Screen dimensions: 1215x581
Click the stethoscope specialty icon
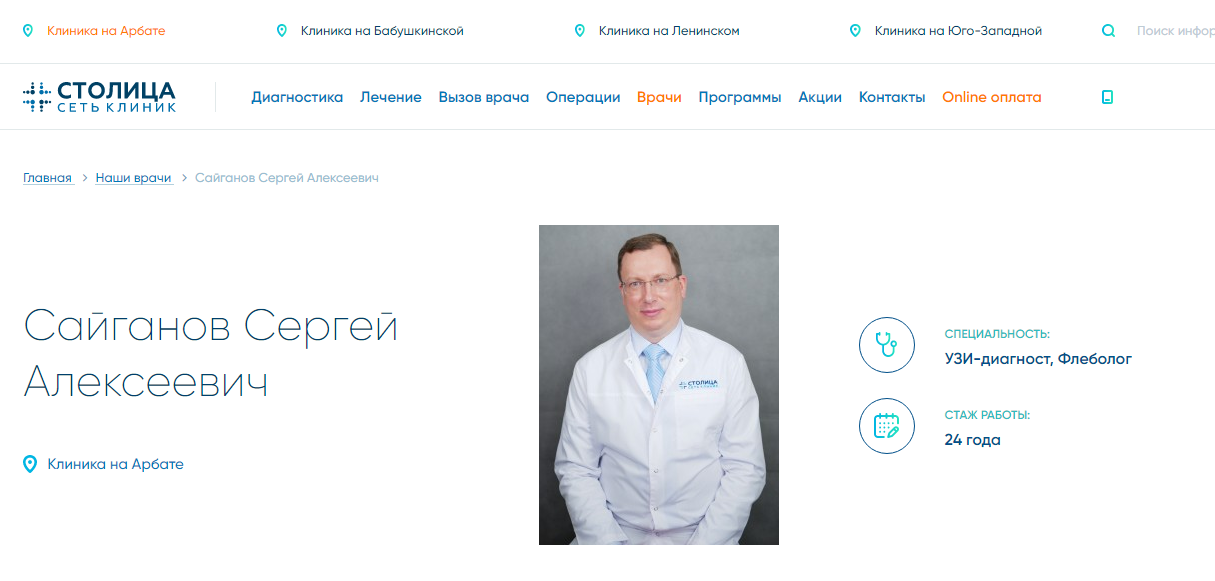point(886,345)
